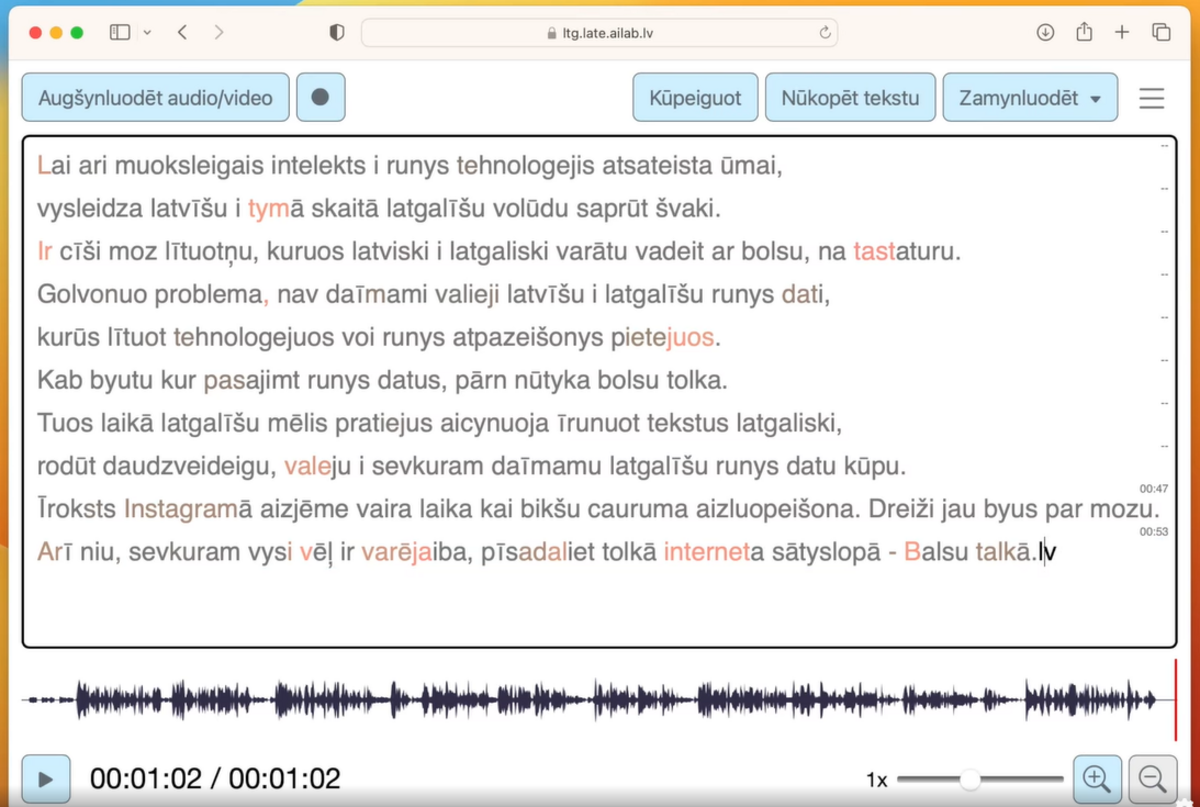The height and width of the screenshot is (807, 1200).
Task: Zoom in the waveform with magnifier plus
Action: click(1097, 778)
